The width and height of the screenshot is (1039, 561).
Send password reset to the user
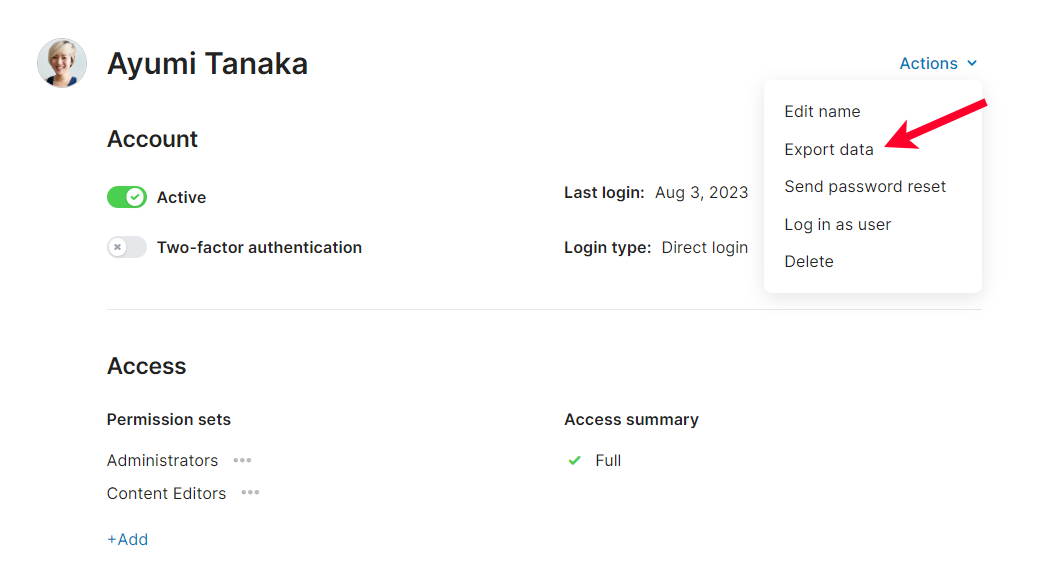pos(865,186)
